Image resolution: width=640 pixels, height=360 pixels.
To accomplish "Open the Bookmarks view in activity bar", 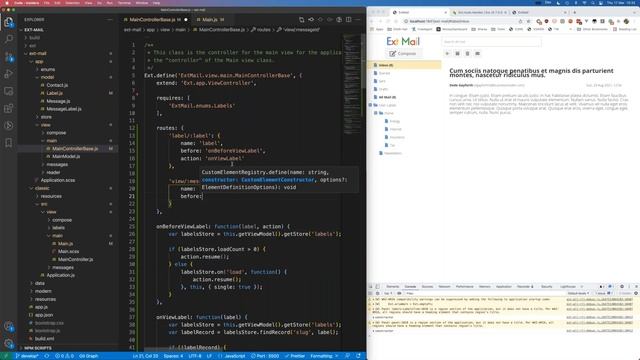I will pyautogui.click(x=9, y=142).
